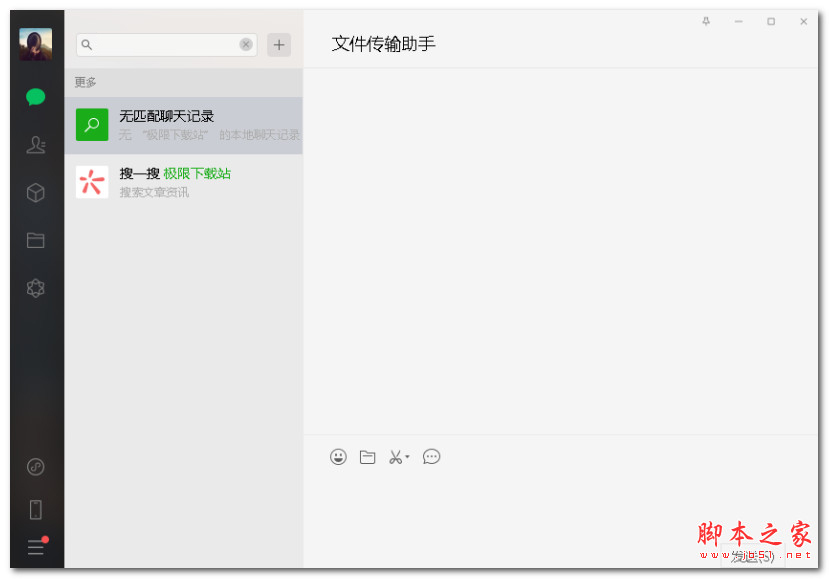Open the emoji picker in the chat toolbar

338,457
